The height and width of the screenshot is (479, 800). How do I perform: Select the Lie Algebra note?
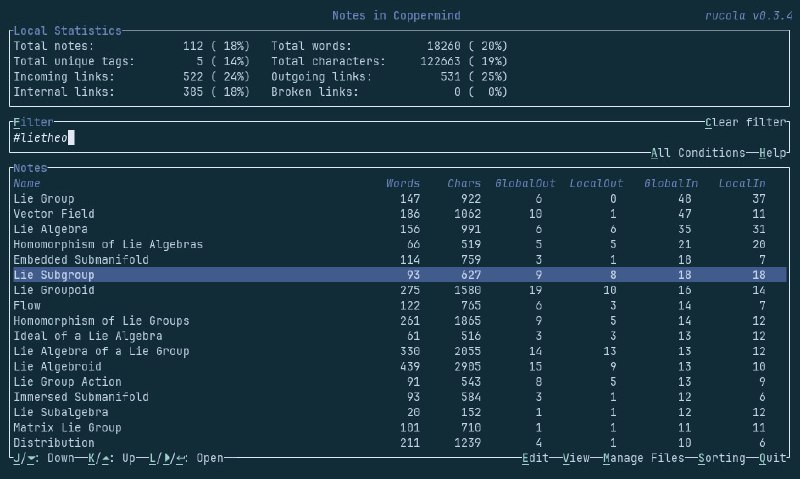click(x=399, y=230)
